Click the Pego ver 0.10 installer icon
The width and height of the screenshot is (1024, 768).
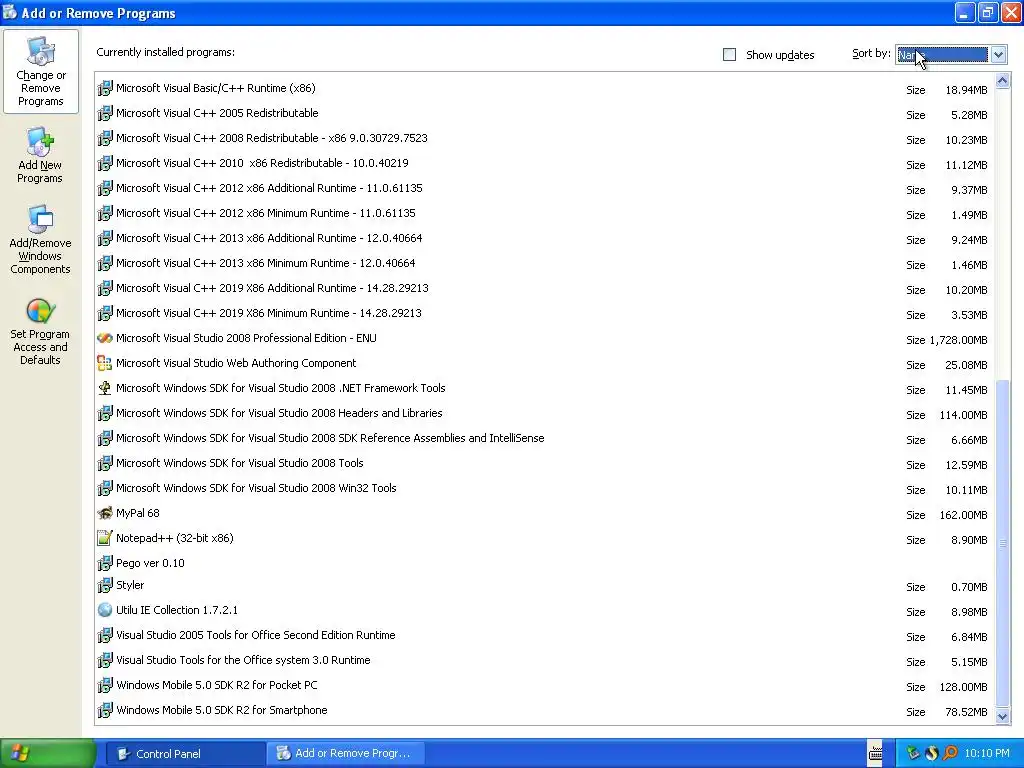coord(104,563)
